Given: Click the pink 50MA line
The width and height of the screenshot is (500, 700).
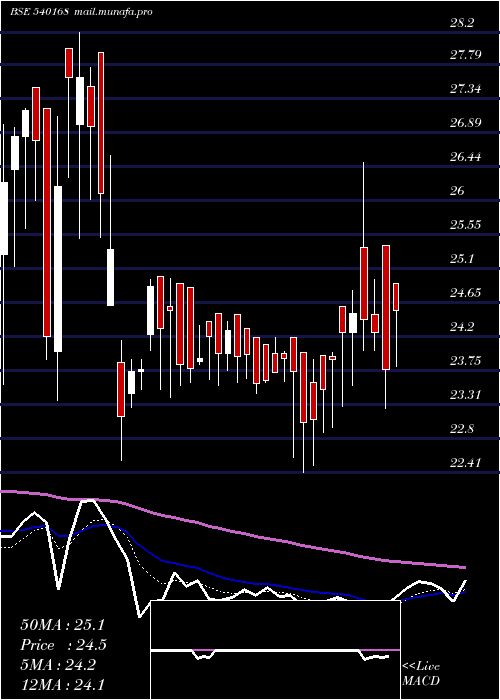Looking at the screenshot, I should click(x=232, y=531).
